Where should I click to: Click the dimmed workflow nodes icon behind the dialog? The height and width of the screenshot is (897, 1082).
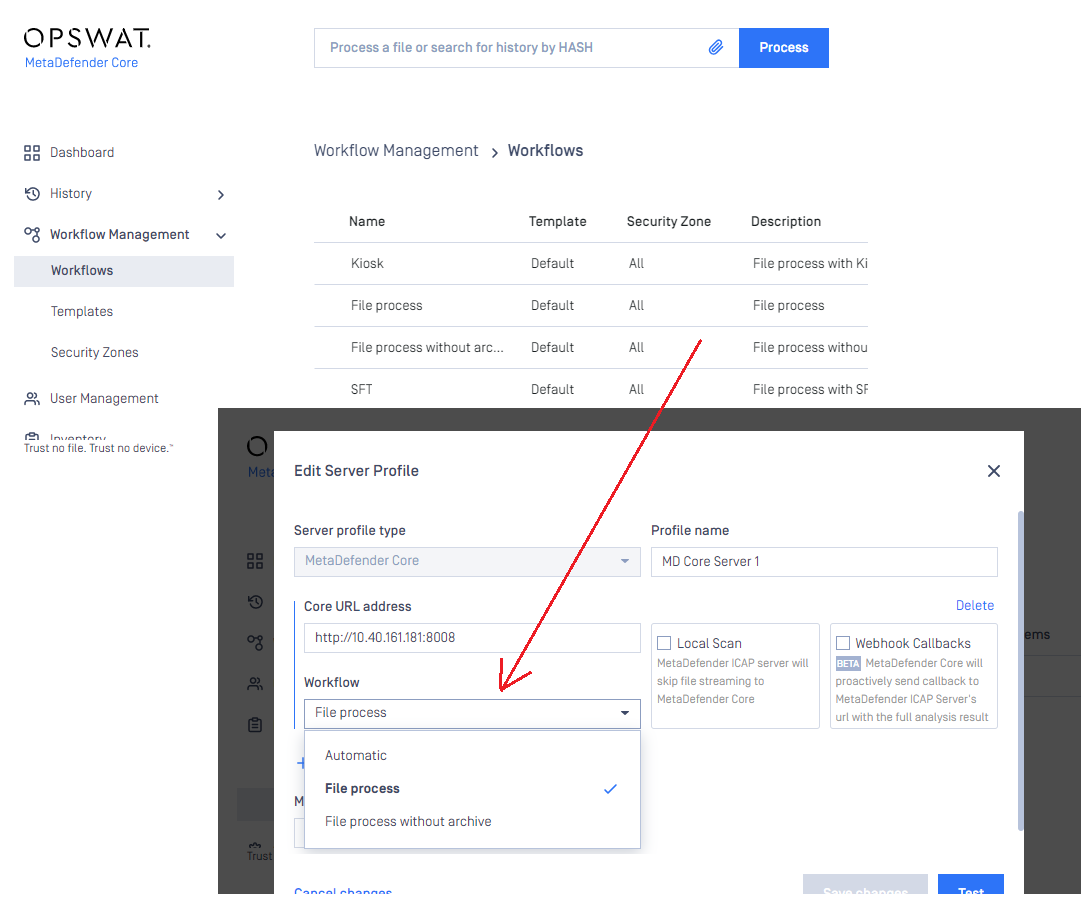[255, 643]
